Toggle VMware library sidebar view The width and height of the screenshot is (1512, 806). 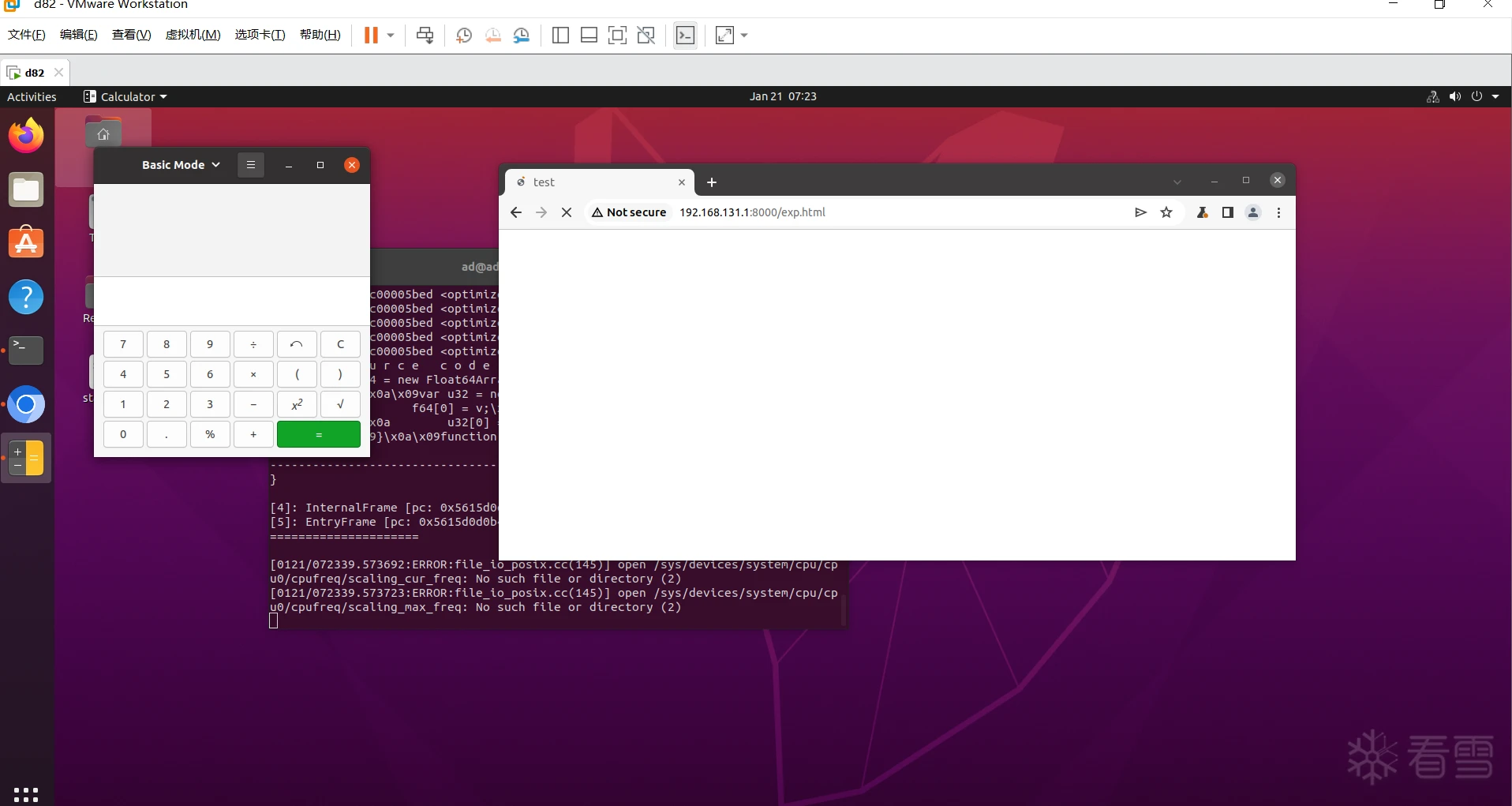point(560,35)
